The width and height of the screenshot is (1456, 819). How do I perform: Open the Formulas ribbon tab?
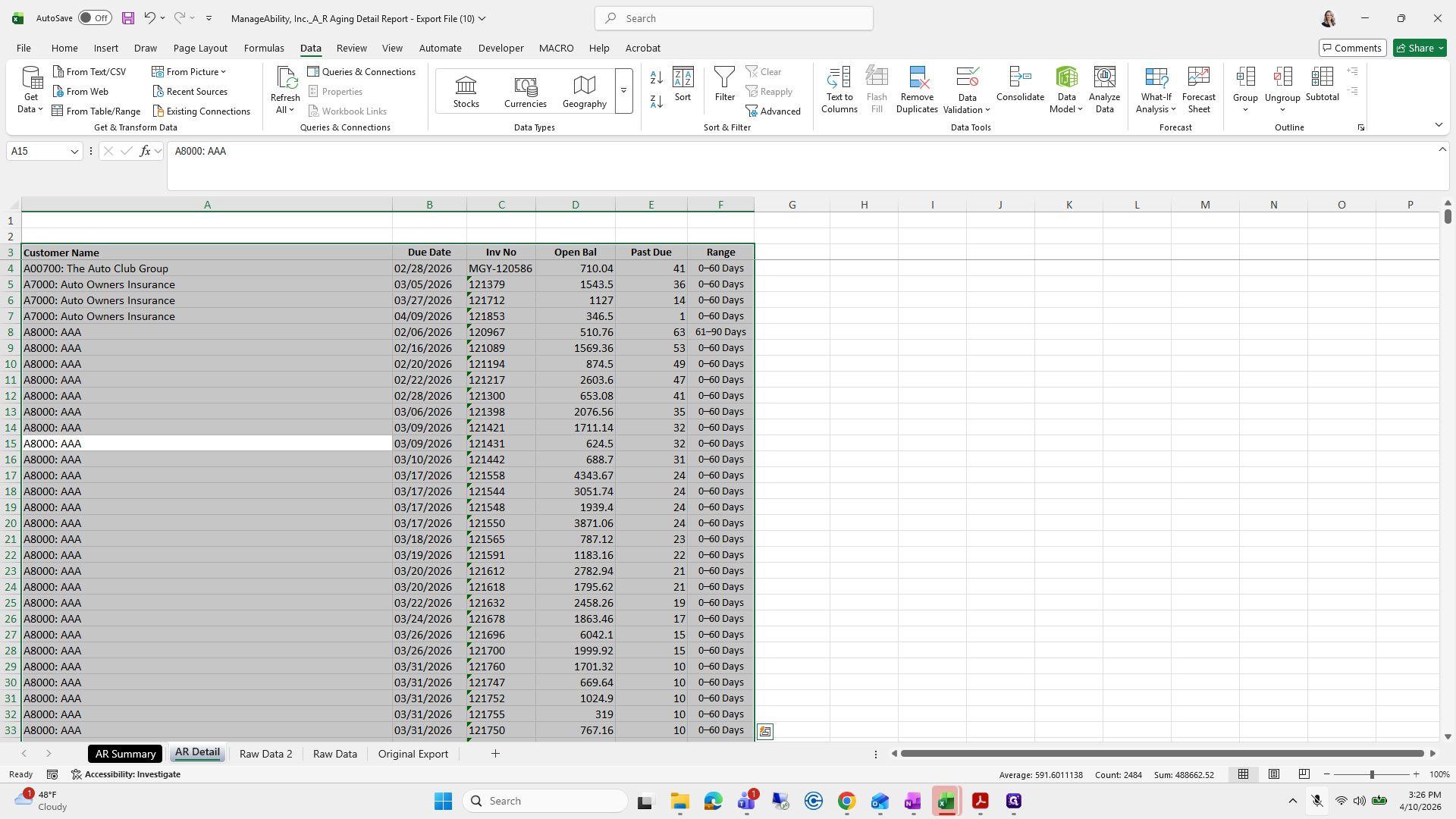pos(264,48)
